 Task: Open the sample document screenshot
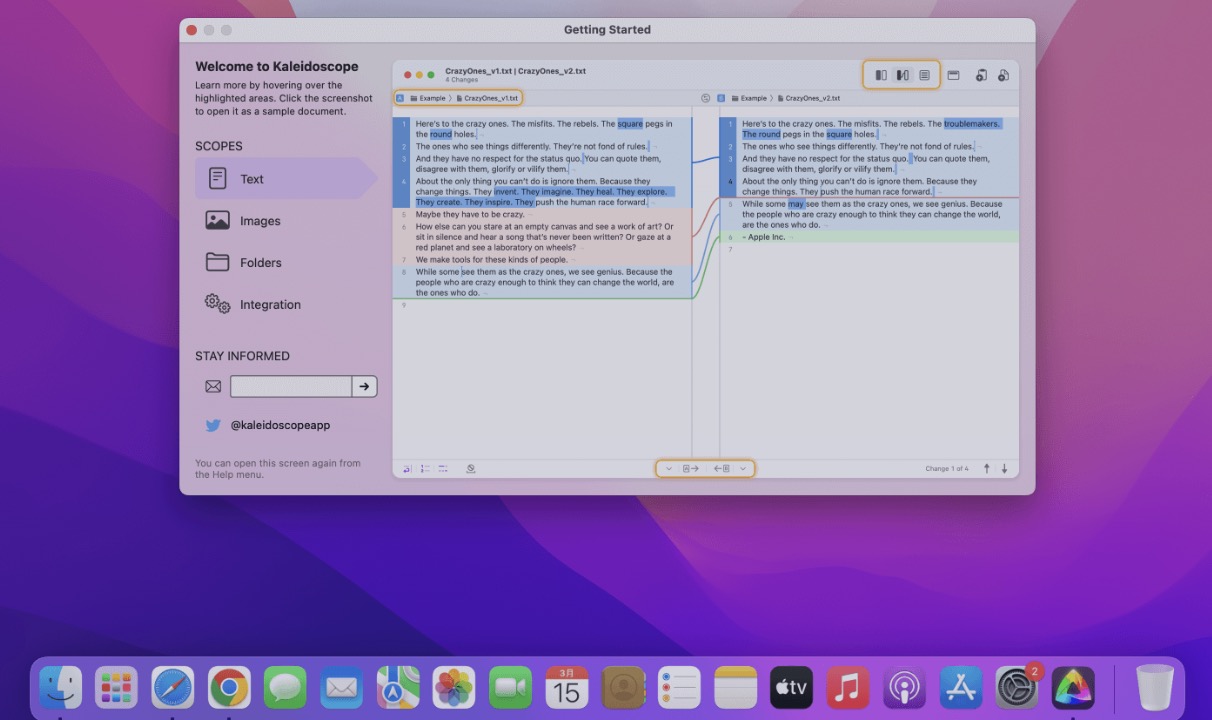(x=706, y=269)
